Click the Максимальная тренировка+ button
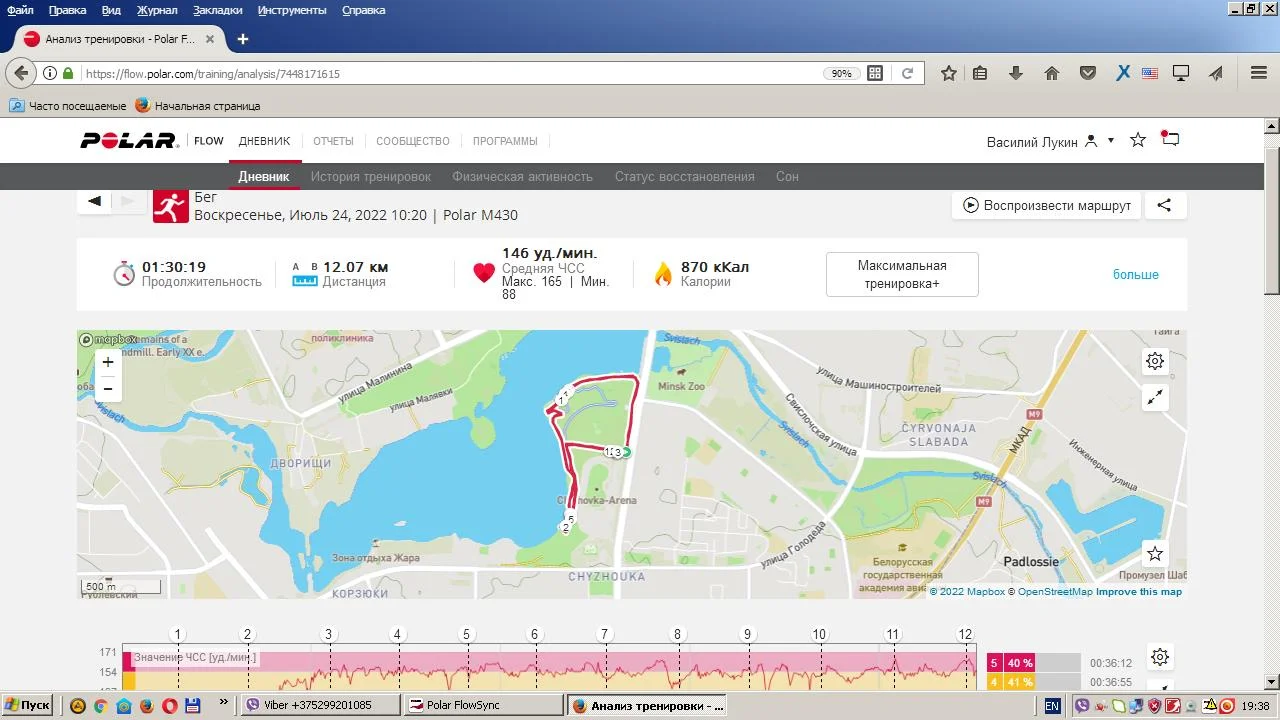Image resolution: width=1280 pixels, height=720 pixels. click(902, 274)
